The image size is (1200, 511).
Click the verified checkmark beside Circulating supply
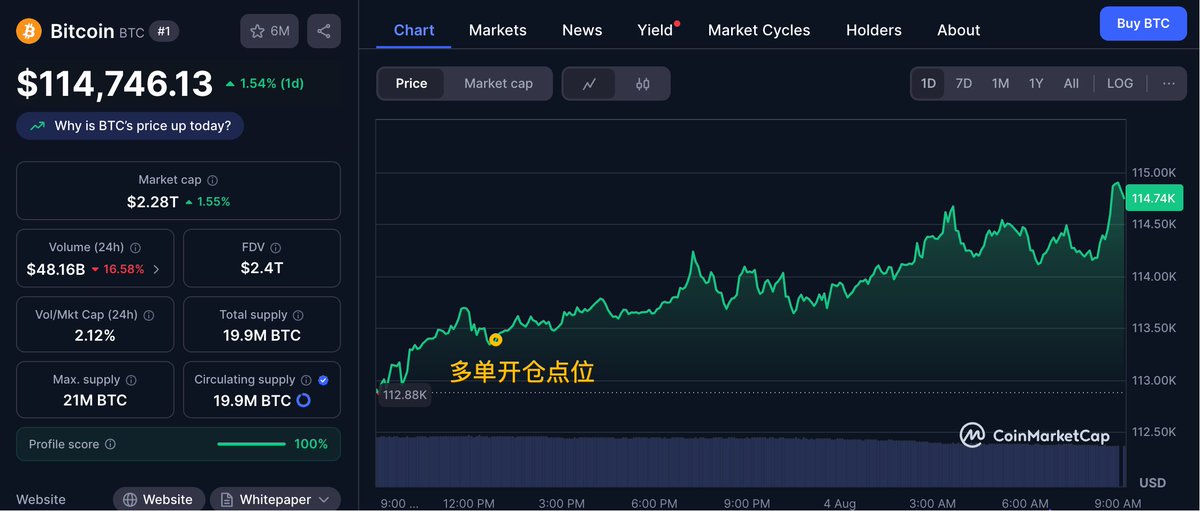(x=323, y=380)
